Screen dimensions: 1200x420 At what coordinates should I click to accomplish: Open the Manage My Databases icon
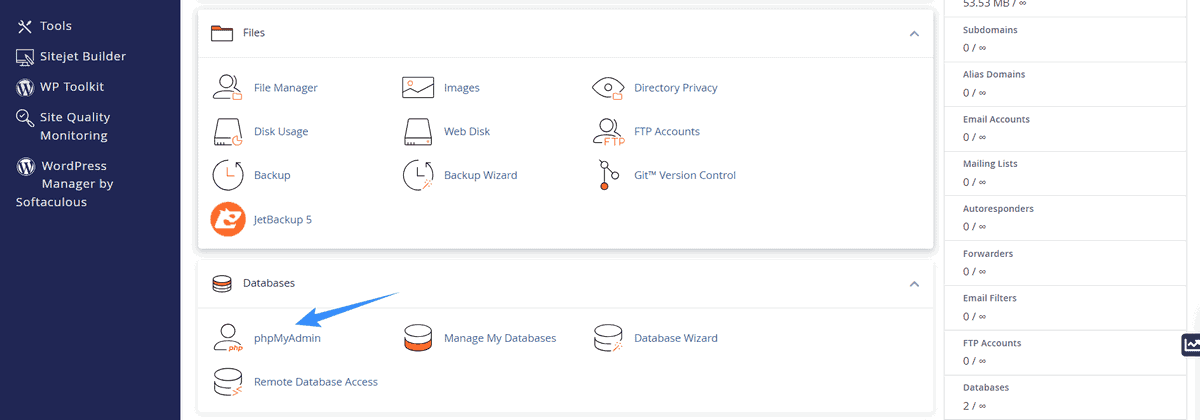(x=417, y=338)
